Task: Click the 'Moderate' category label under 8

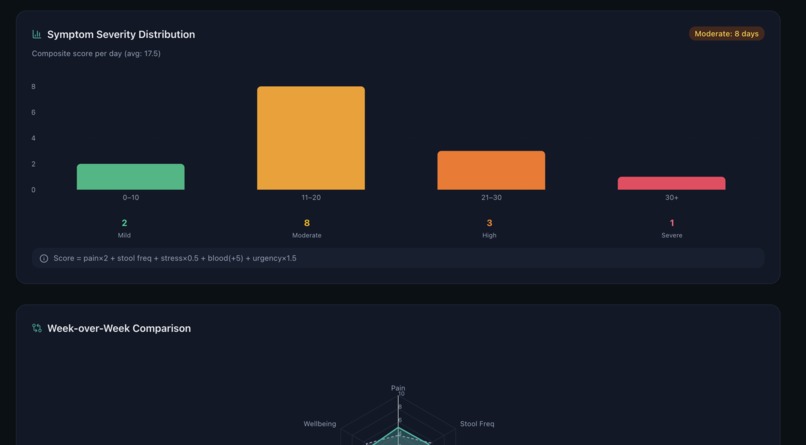Action: [307, 235]
